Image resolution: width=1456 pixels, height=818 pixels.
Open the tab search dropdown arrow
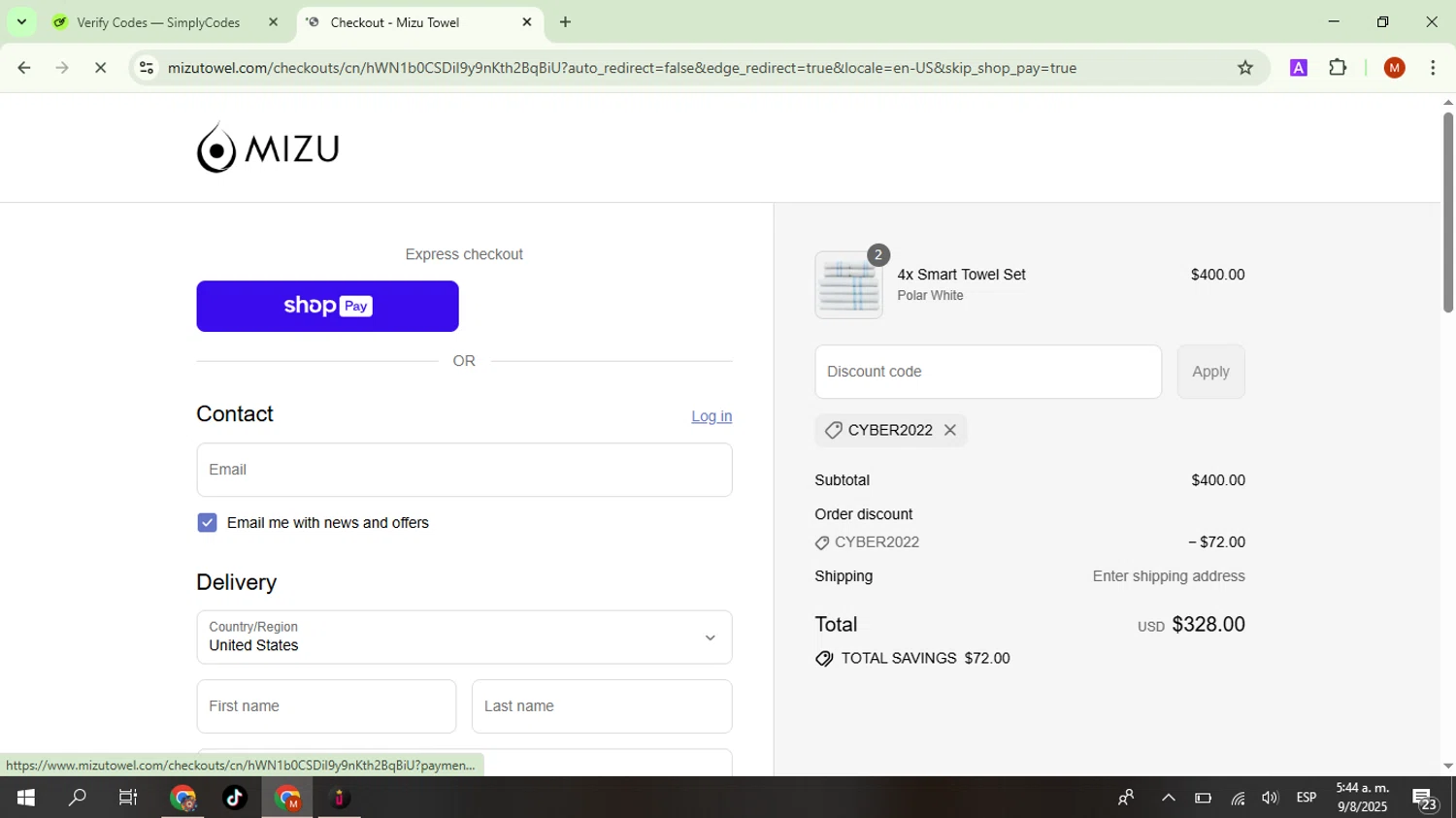coord(21,21)
